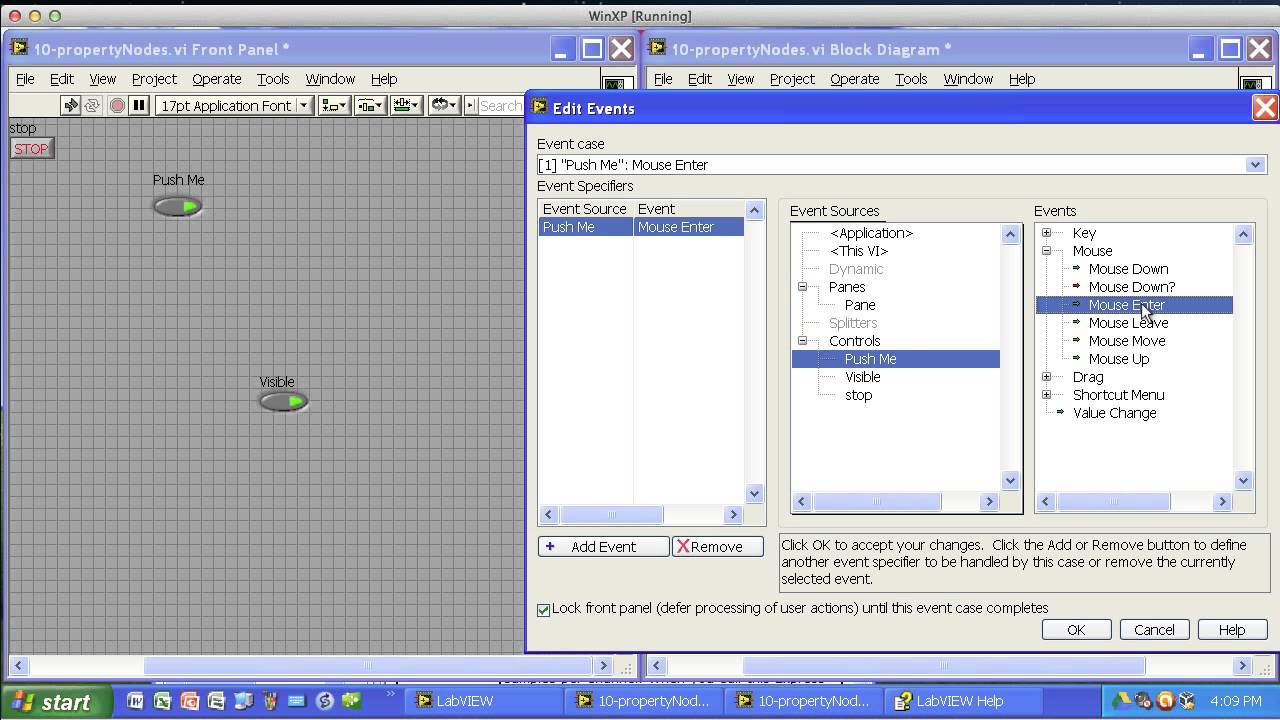The height and width of the screenshot is (720, 1280).
Task: Expand the Drag events group
Action: [1046, 376]
